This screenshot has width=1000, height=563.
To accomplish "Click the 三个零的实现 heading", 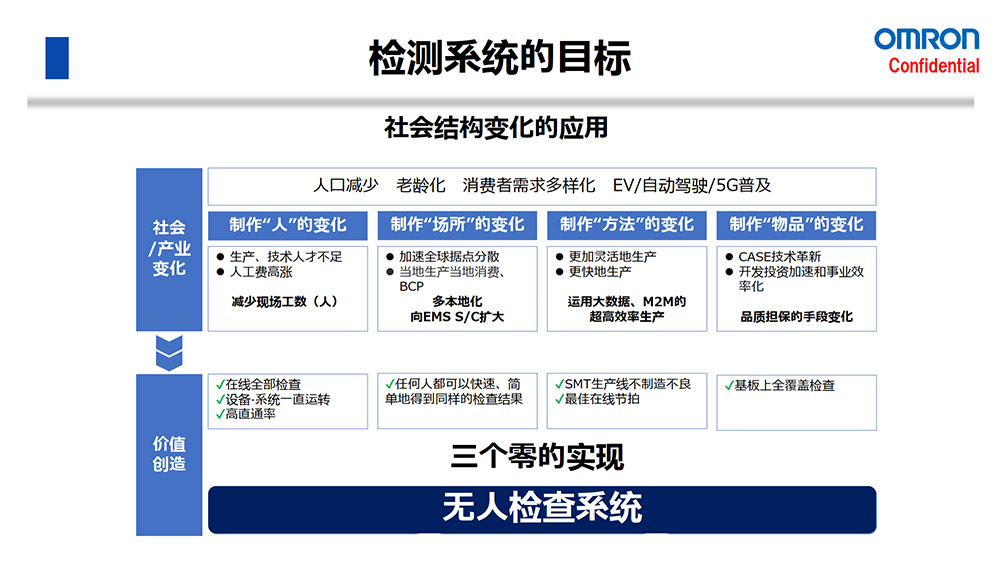I will (x=537, y=457).
